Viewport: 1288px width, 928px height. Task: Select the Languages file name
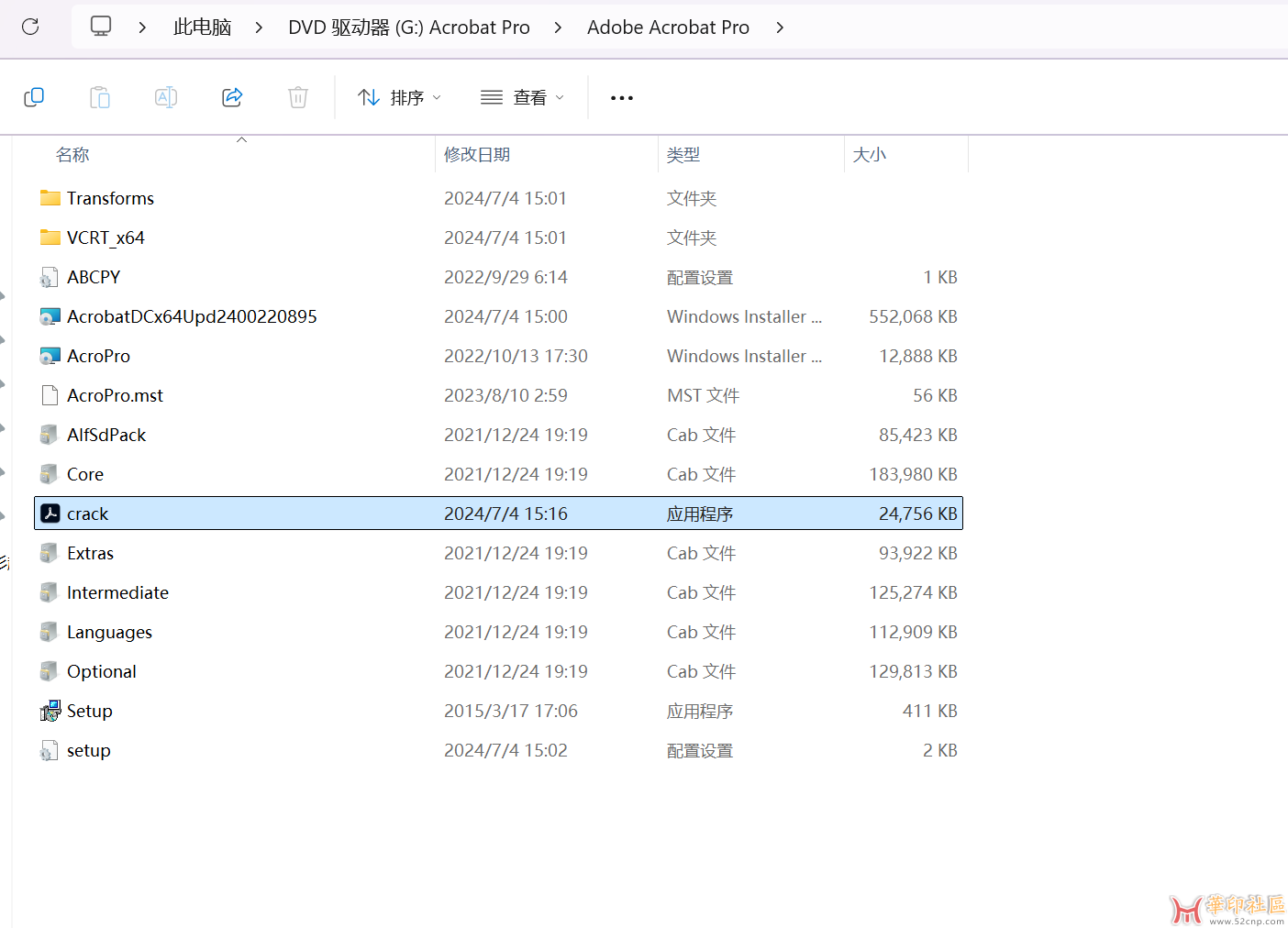tap(109, 632)
